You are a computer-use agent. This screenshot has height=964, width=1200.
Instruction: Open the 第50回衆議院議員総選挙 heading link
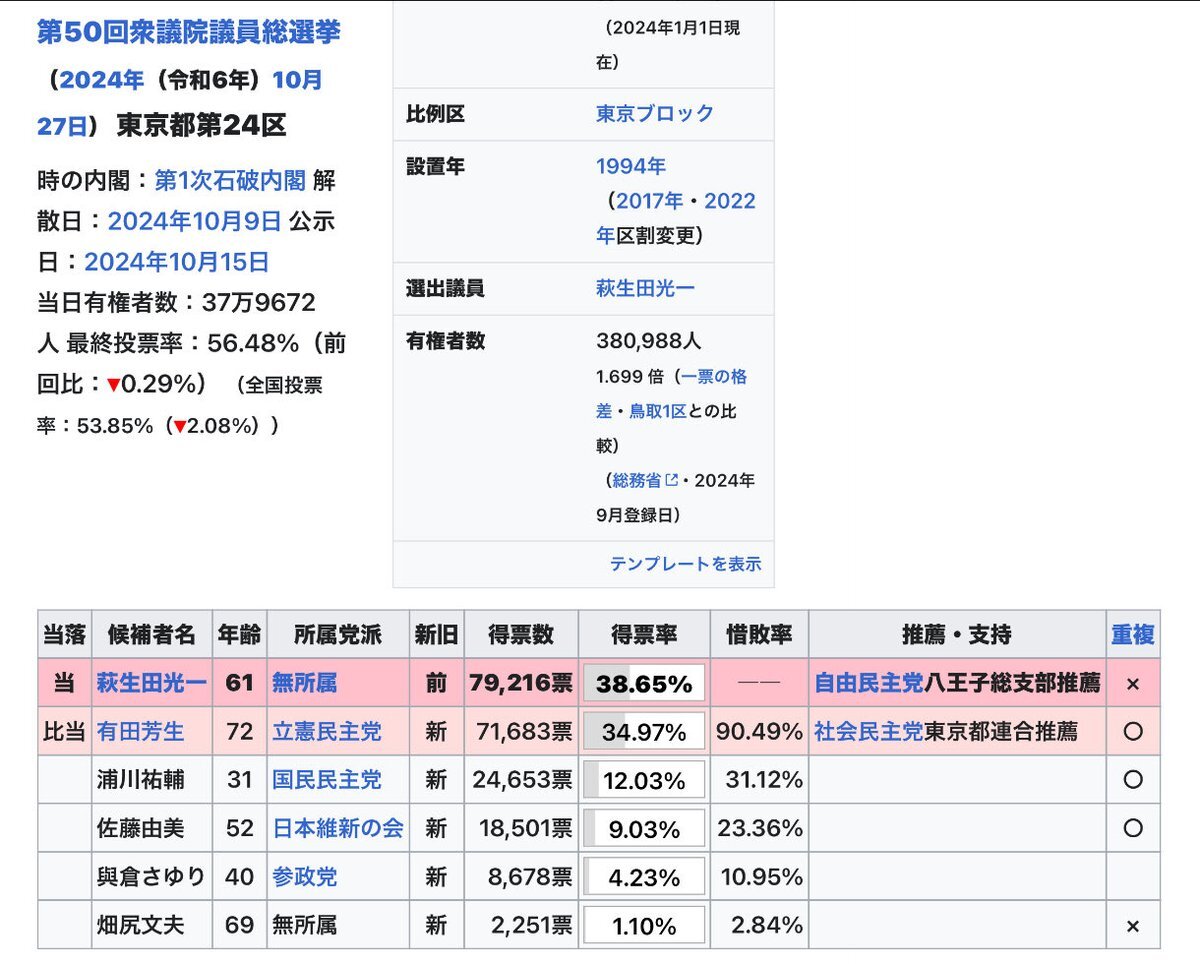(189, 32)
